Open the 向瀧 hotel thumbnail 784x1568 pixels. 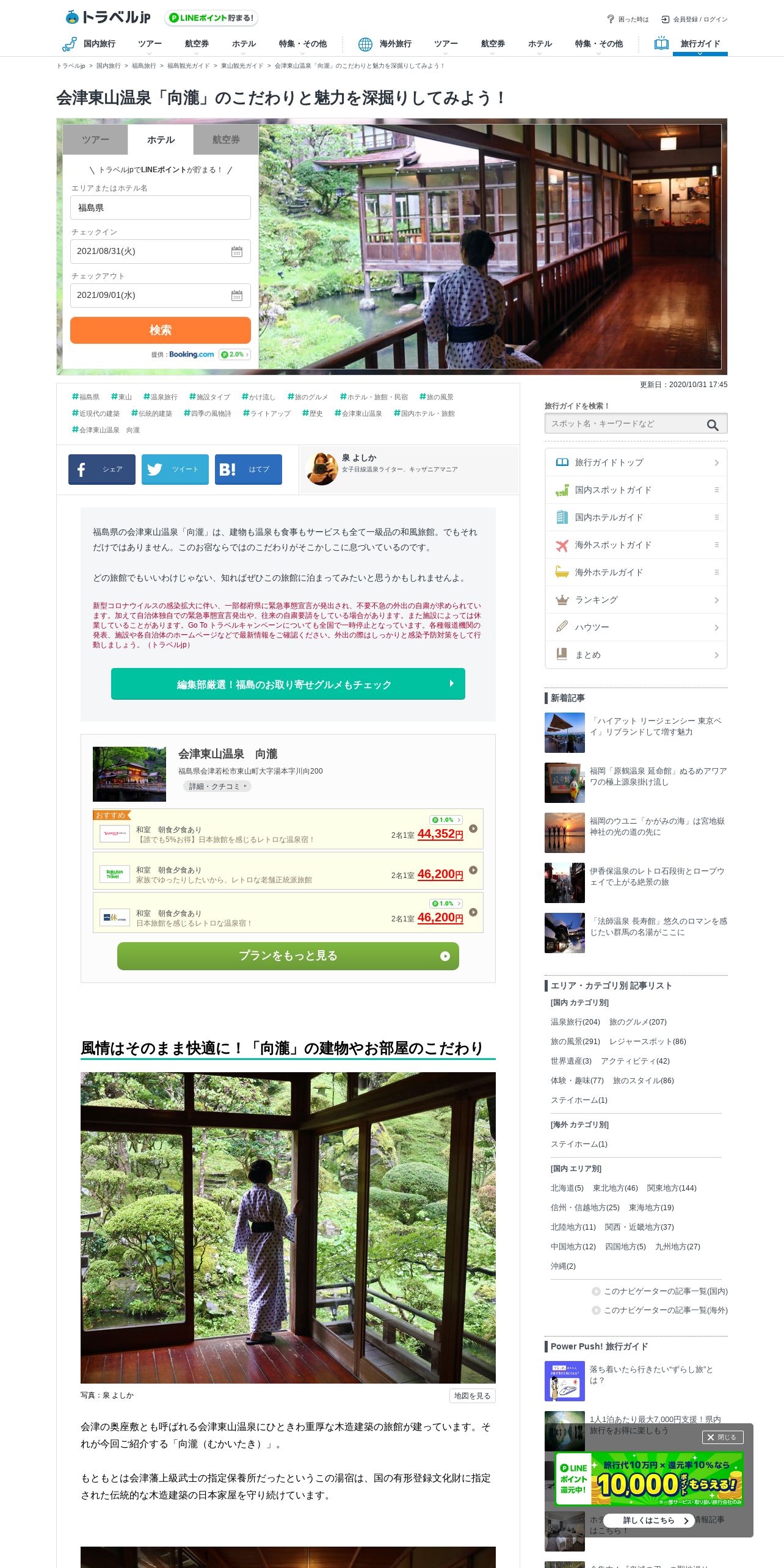(129, 774)
